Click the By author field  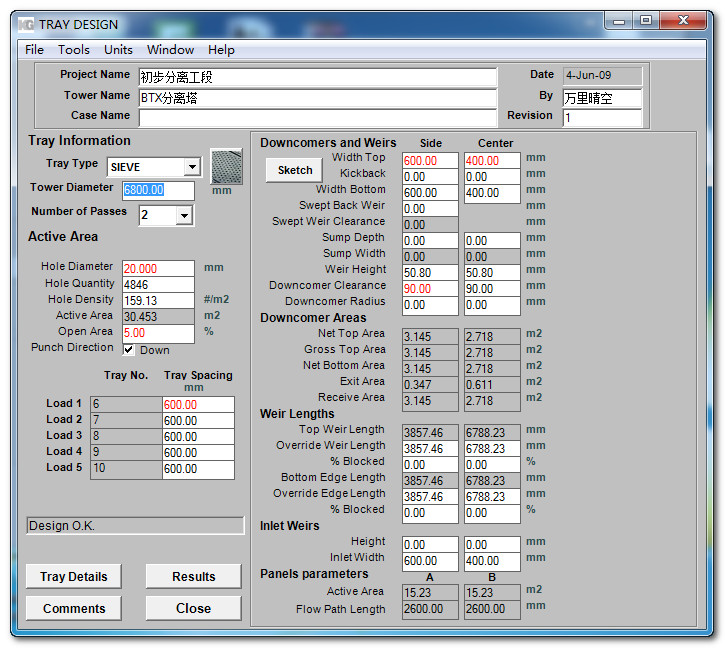point(602,98)
